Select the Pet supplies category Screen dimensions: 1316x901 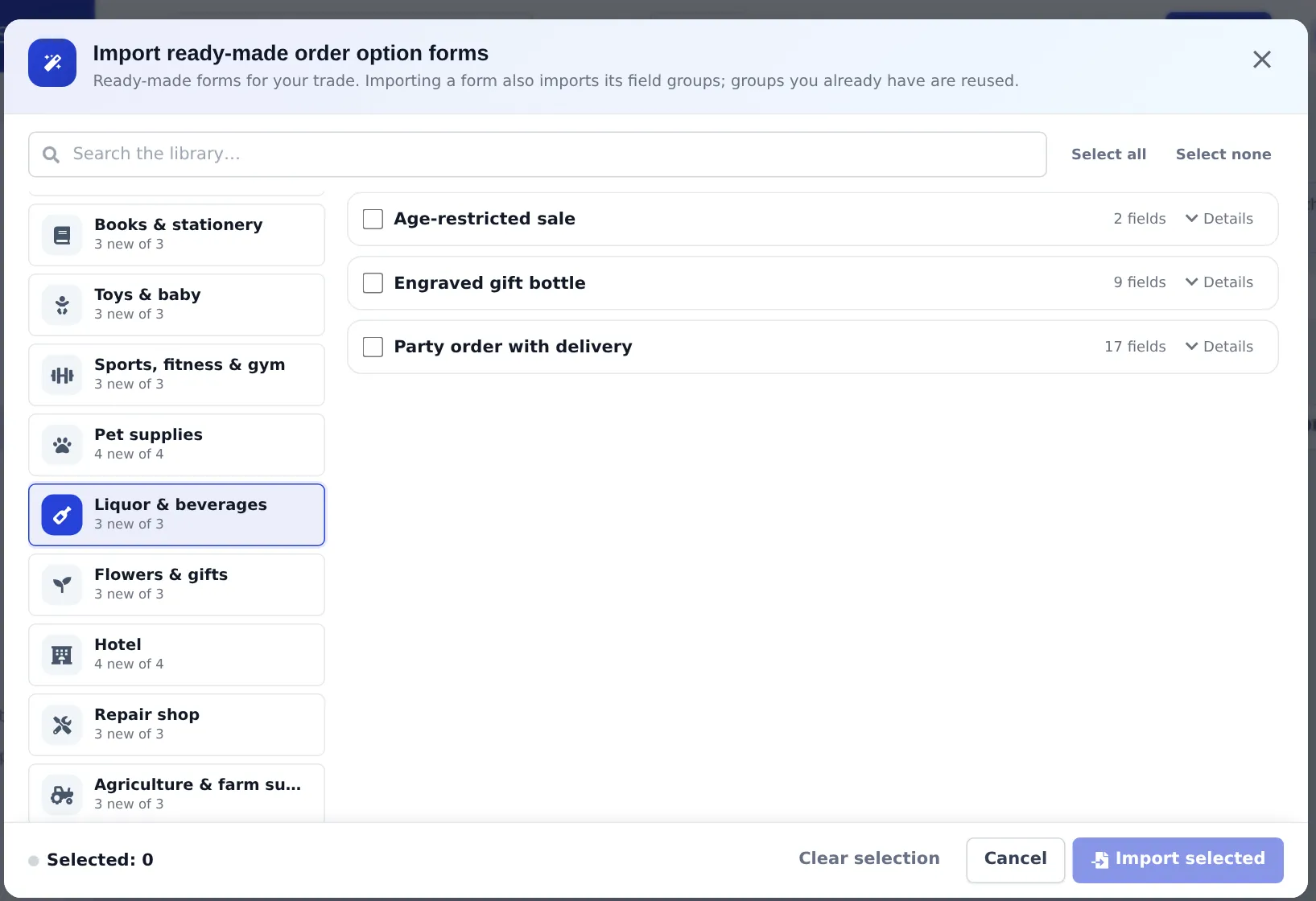tap(176, 445)
